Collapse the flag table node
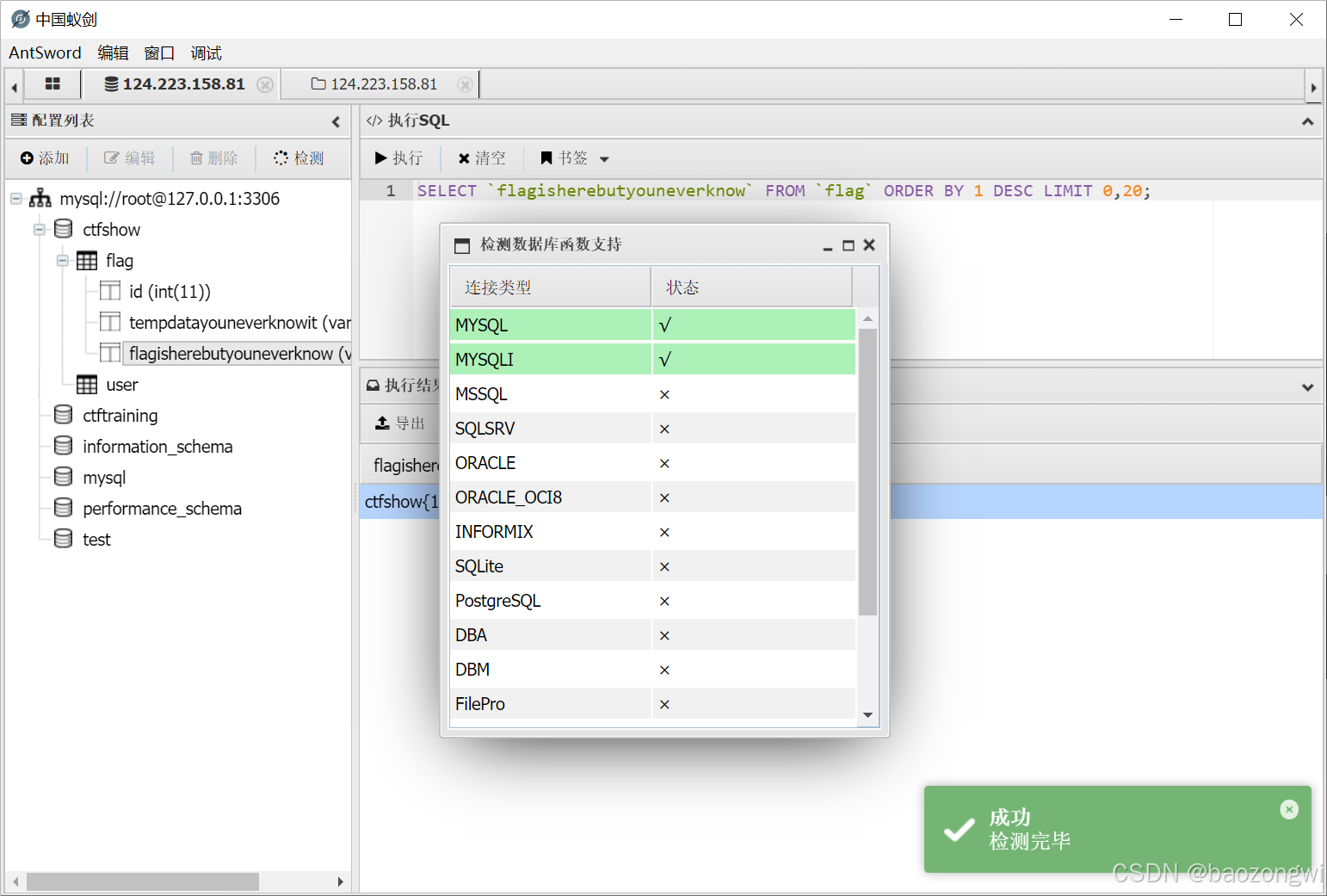 [x=63, y=261]
